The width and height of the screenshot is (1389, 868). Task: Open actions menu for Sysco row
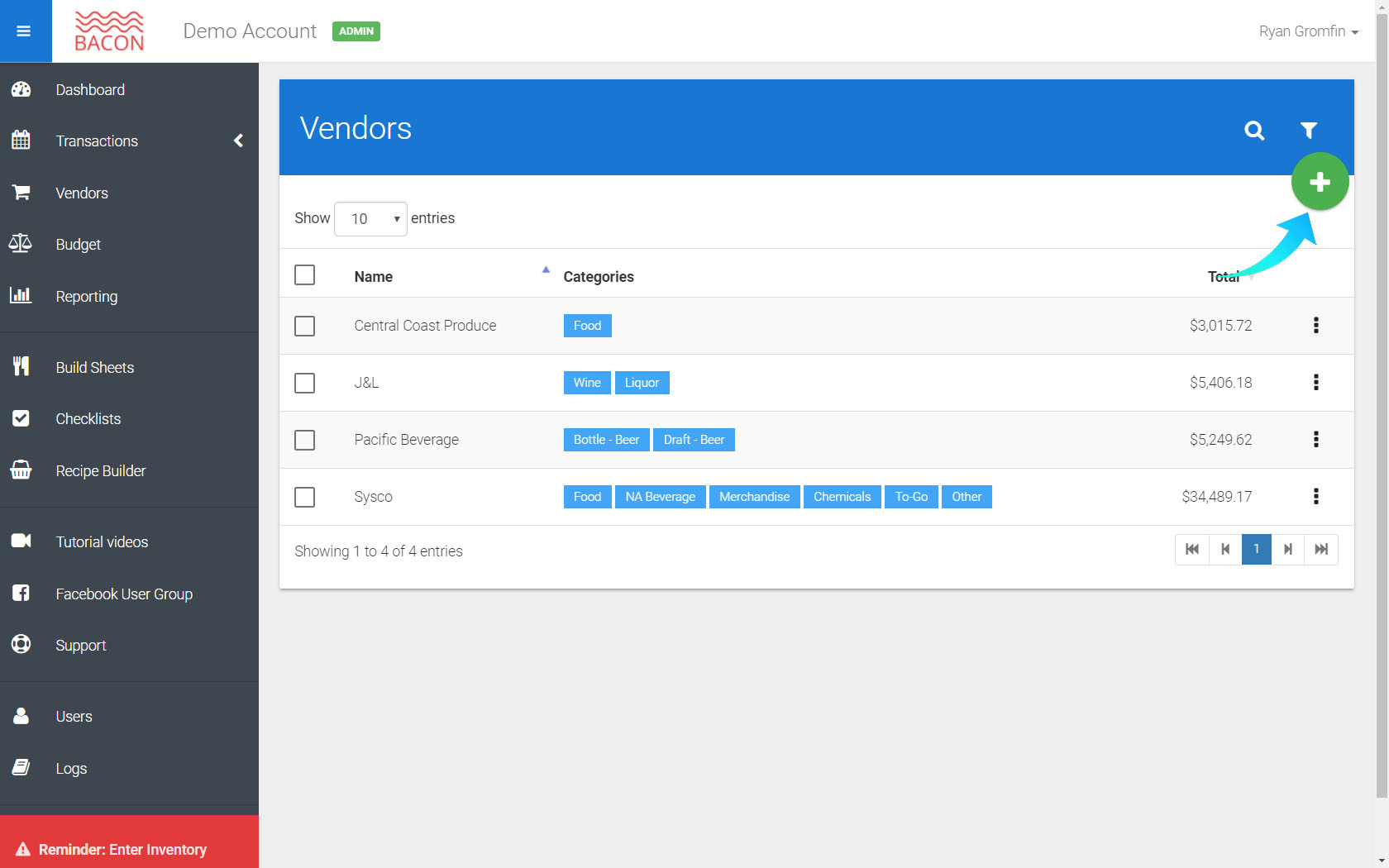tap(1315, 497)
